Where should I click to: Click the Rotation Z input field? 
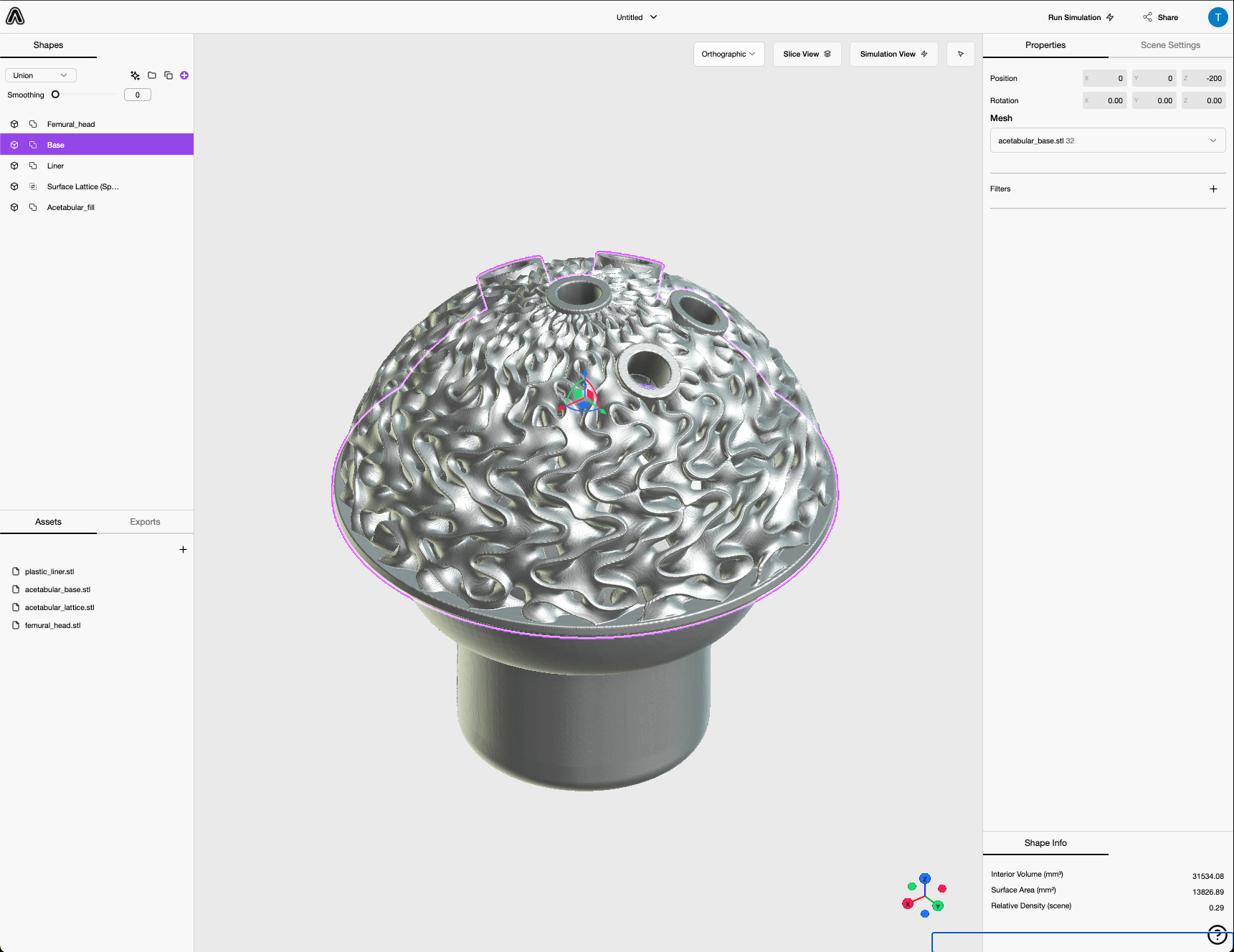coord(1203,100)
